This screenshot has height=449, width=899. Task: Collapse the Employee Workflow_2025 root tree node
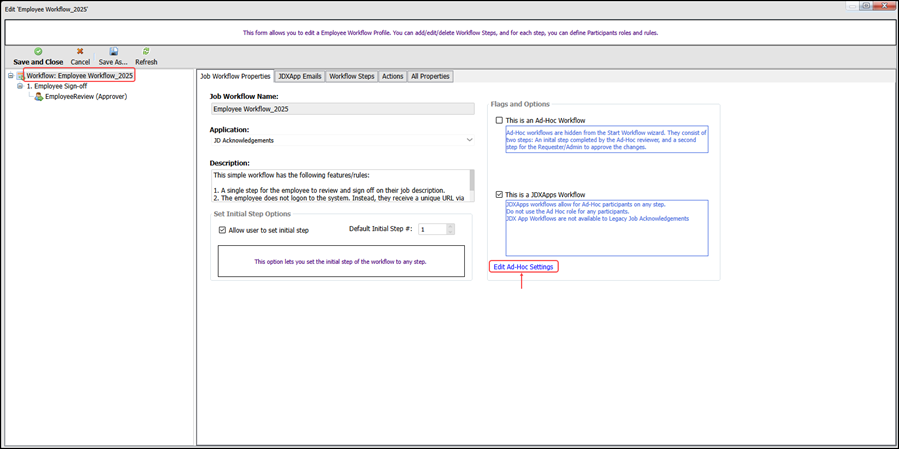tap(9, 76)
